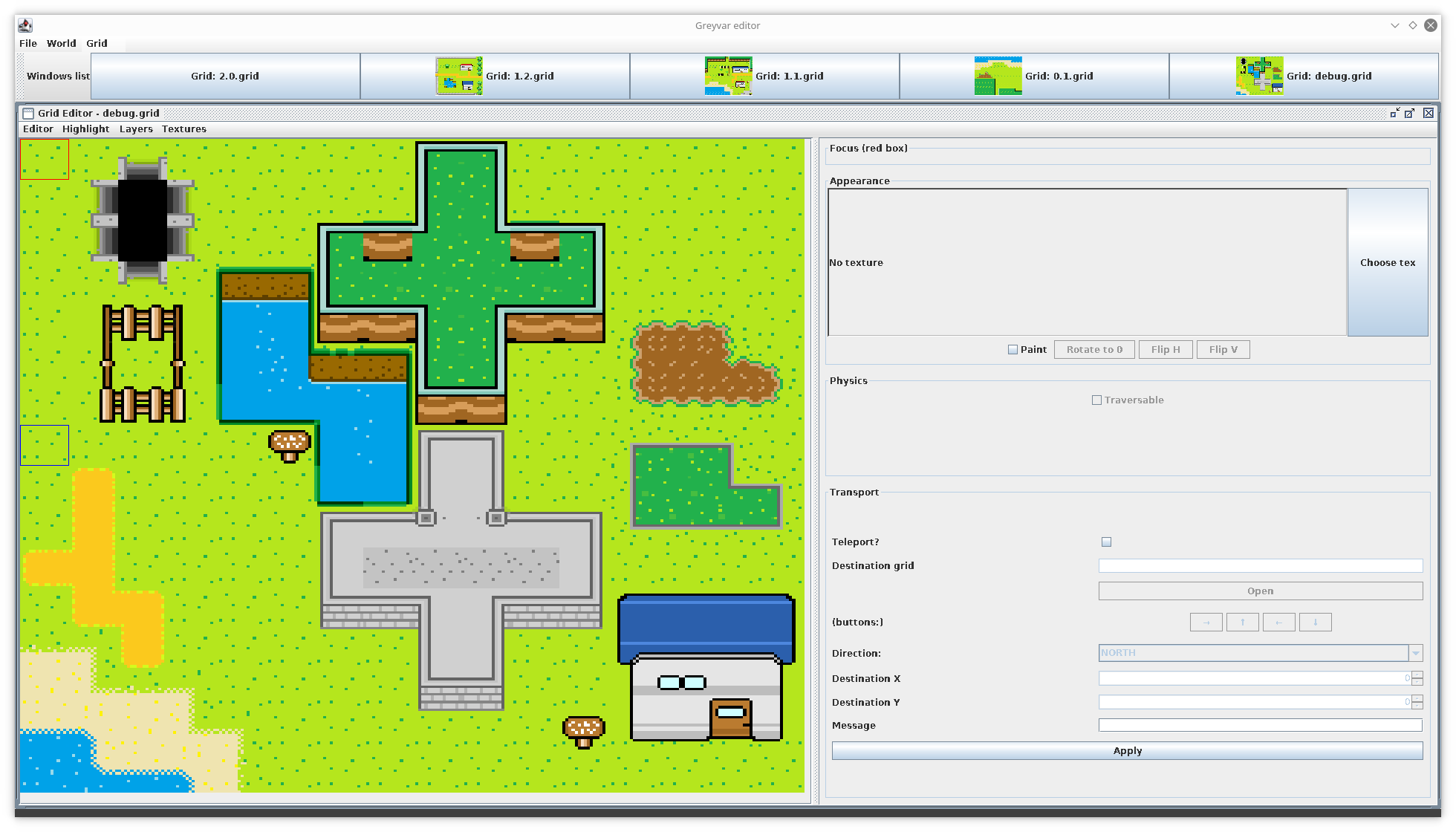
Task: Open the Layers menu
Action: (136, 129)
